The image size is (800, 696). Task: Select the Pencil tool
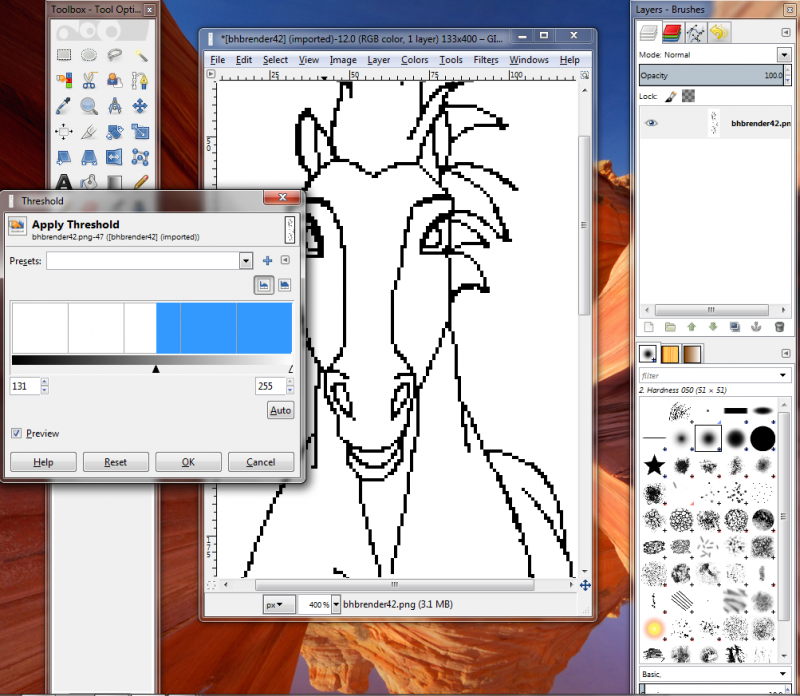(x=141, y=182)
